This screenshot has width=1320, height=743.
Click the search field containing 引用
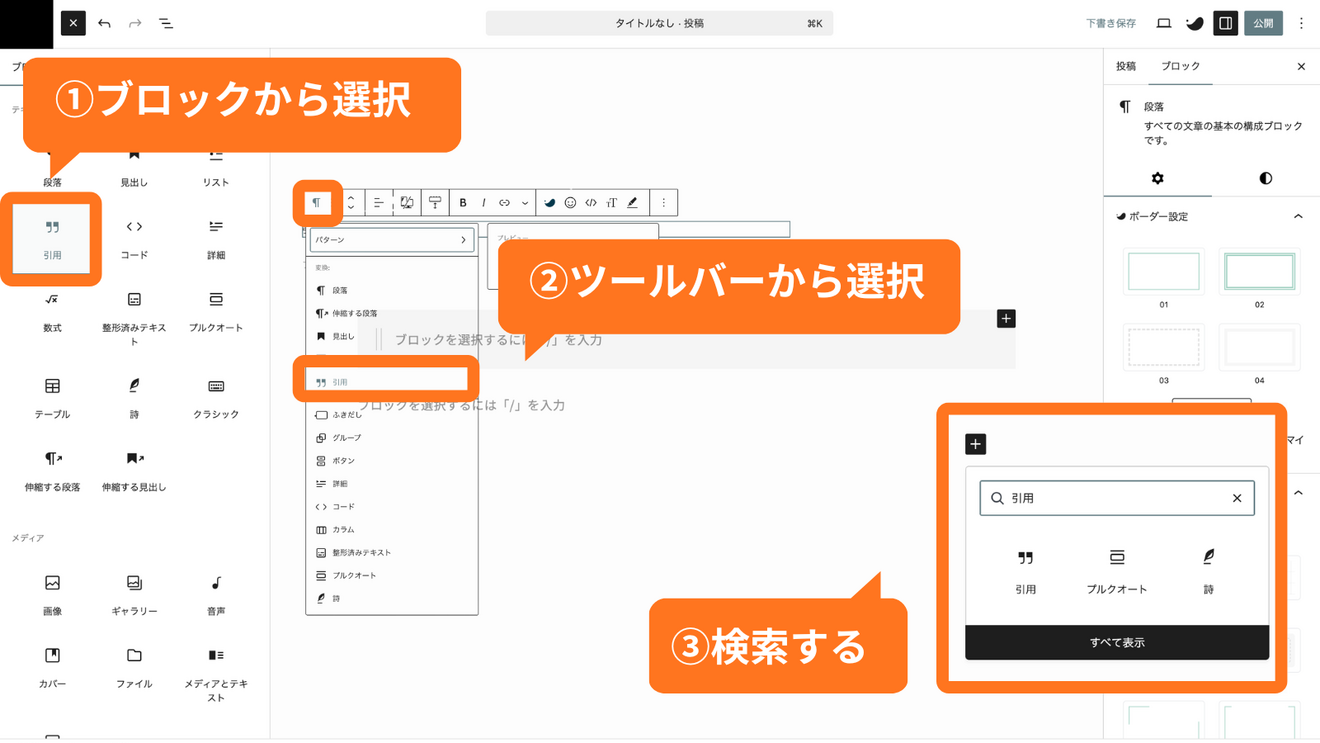click(1116, 498)
